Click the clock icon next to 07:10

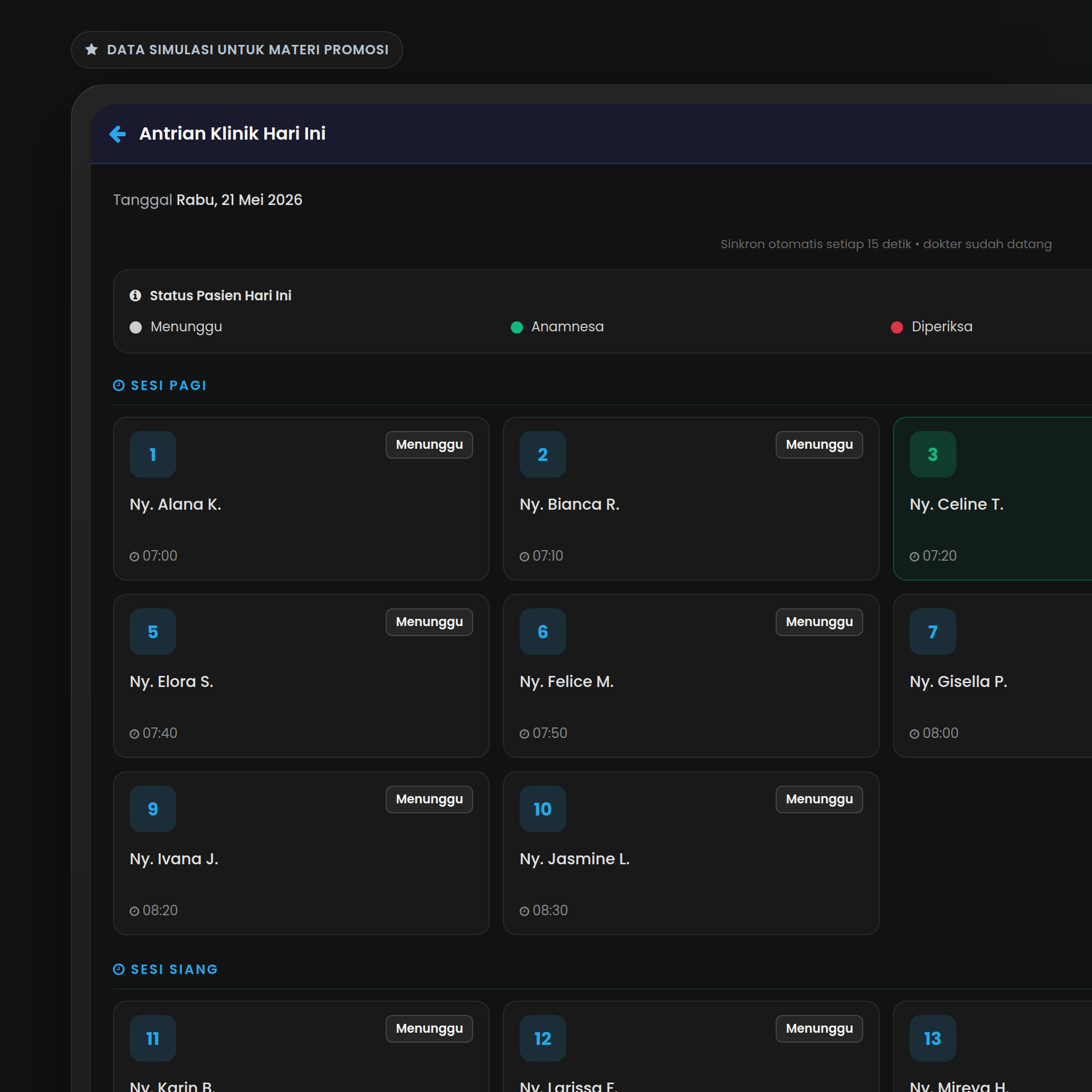524,557
